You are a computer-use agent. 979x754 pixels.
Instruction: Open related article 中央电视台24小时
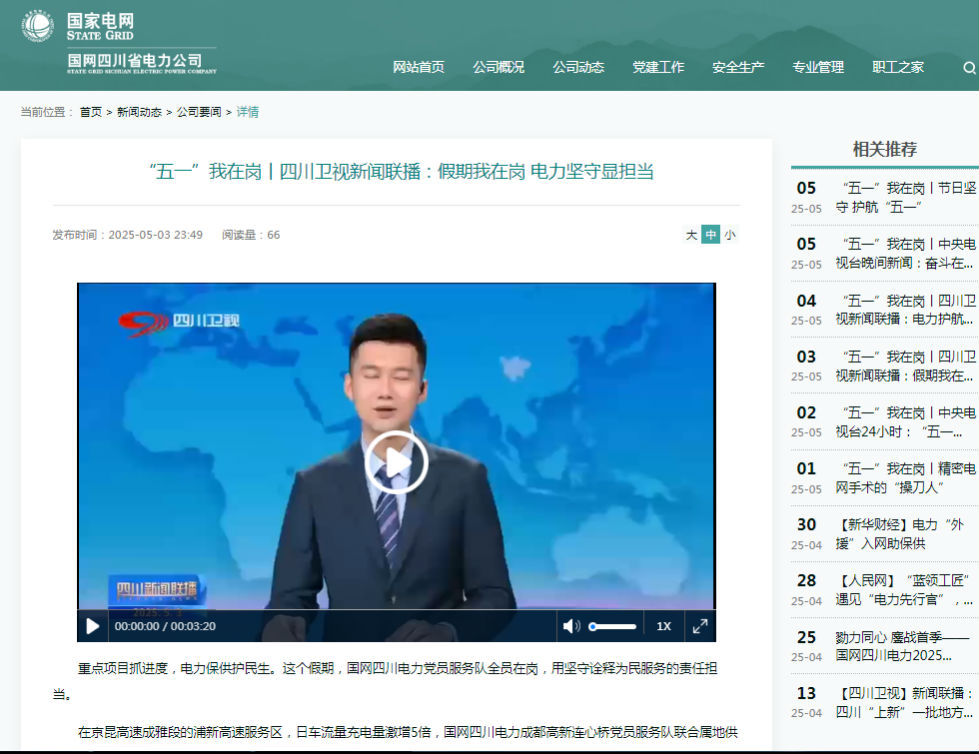click(906, 422)
